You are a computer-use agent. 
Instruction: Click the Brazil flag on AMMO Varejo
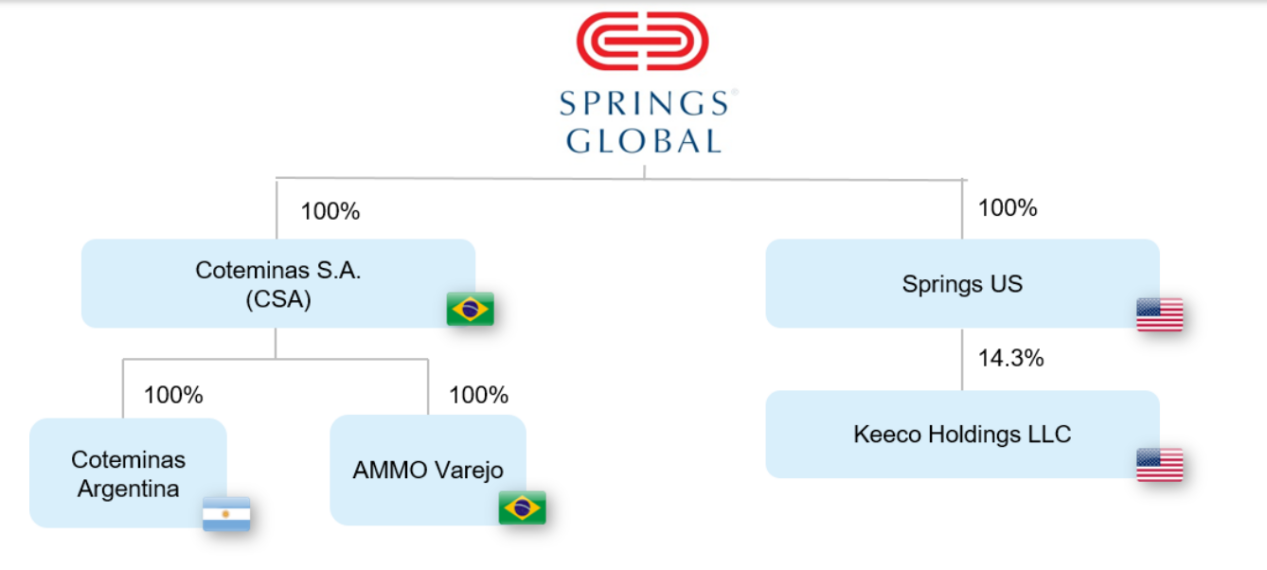[522, 508]
